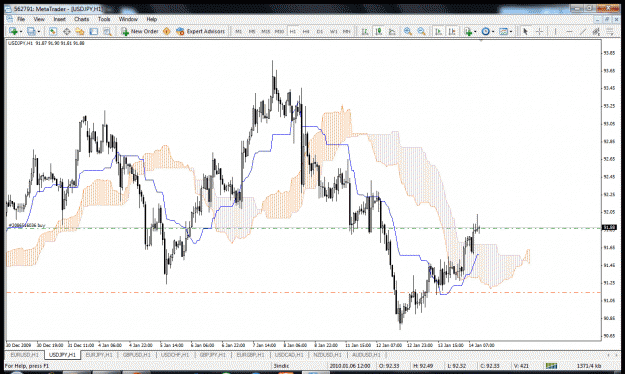Select the M30 timeframe
The image size is (625, 374).
point(279,31)
